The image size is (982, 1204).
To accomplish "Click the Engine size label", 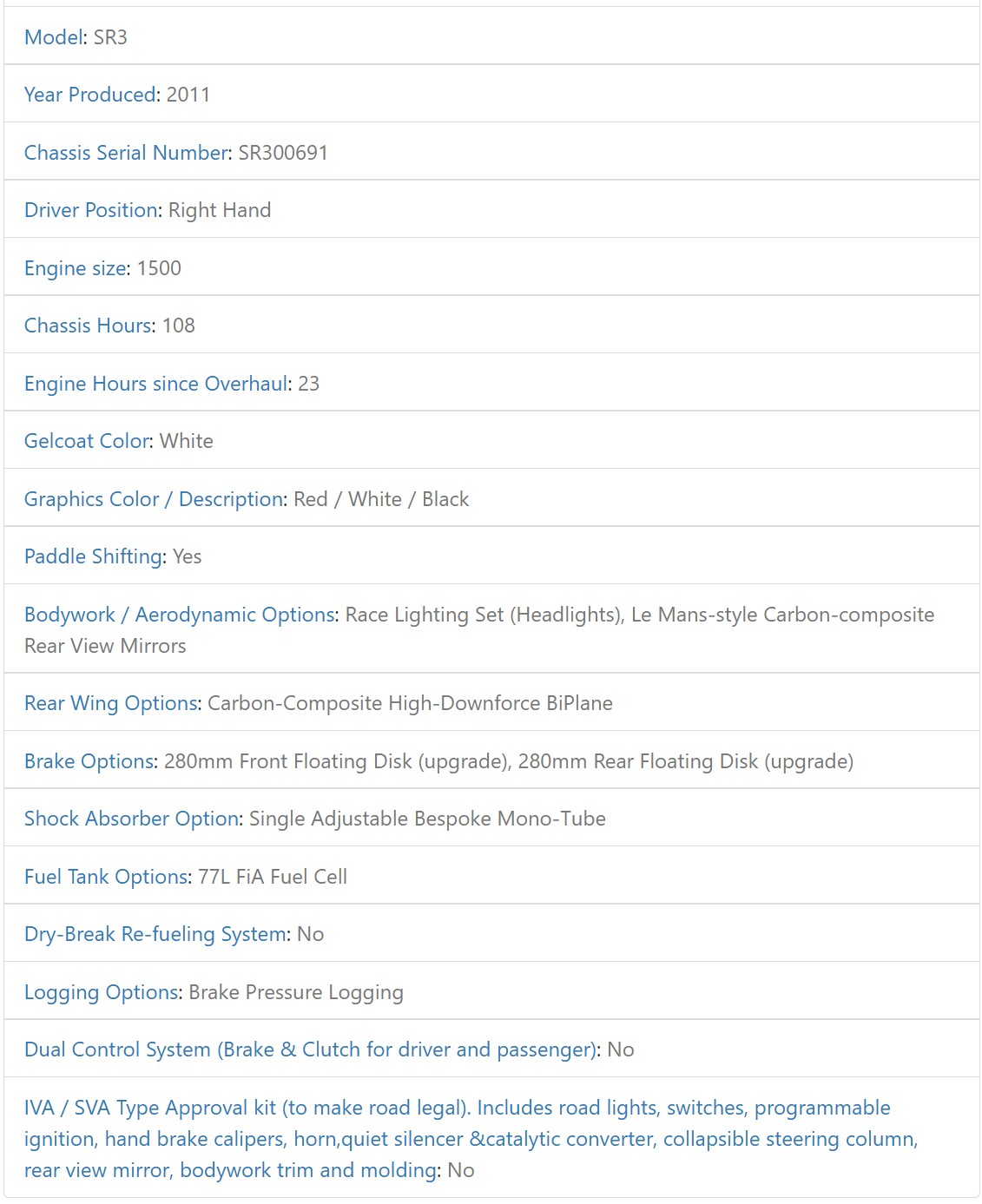I will click(76, 268).
